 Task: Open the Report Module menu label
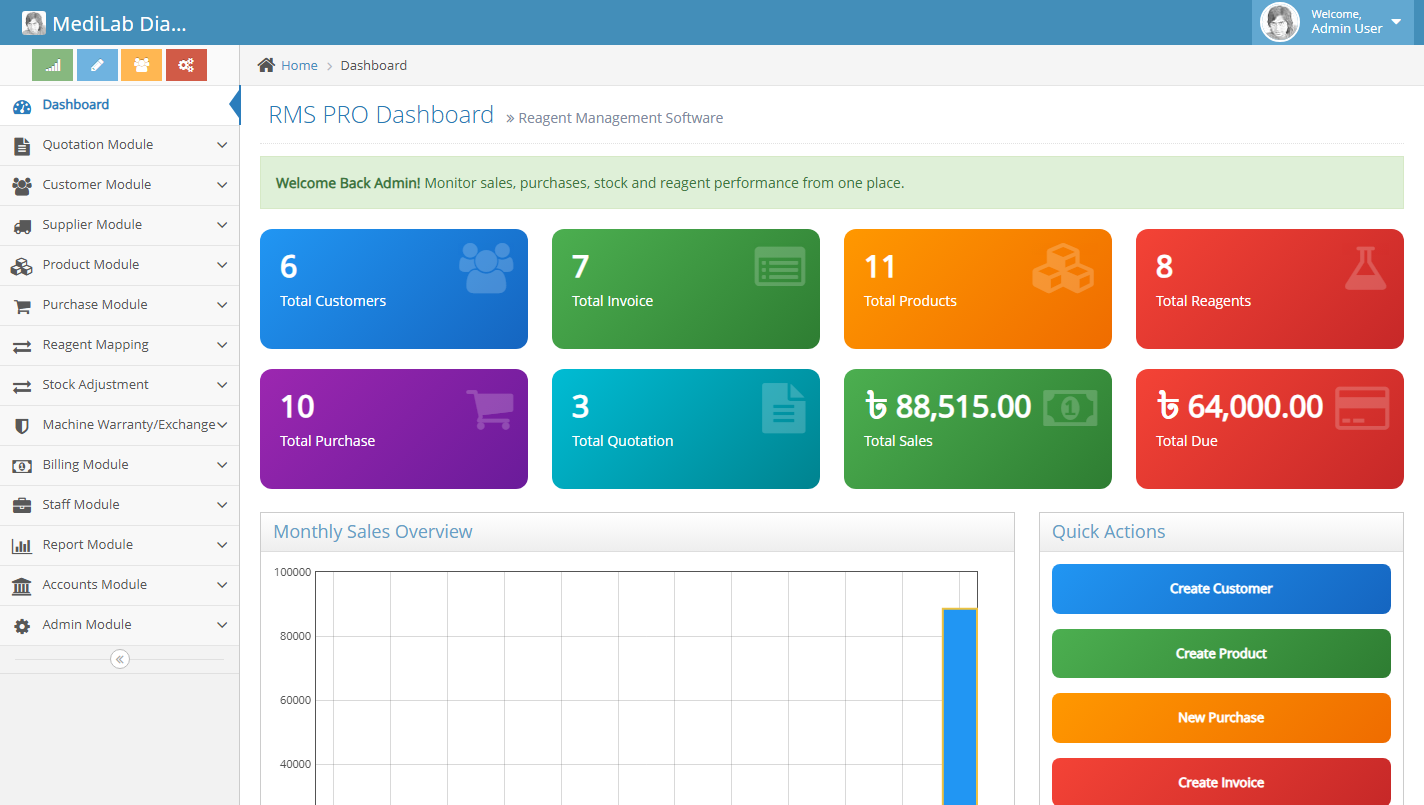(88, 545)
